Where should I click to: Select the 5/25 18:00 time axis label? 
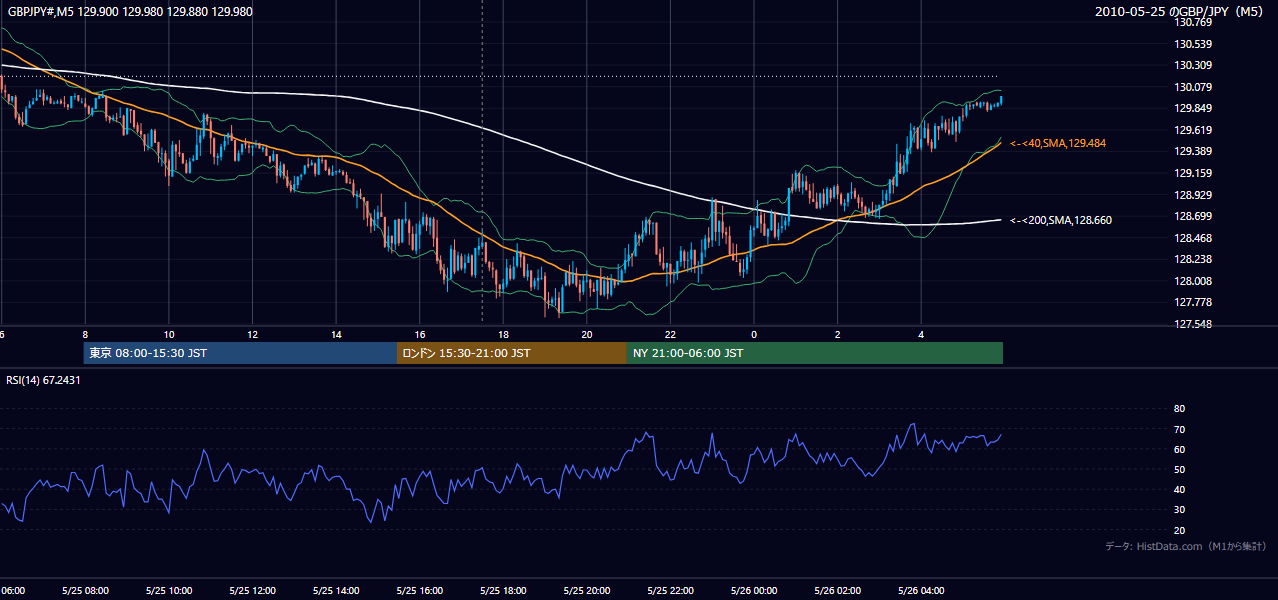point(503,591)
